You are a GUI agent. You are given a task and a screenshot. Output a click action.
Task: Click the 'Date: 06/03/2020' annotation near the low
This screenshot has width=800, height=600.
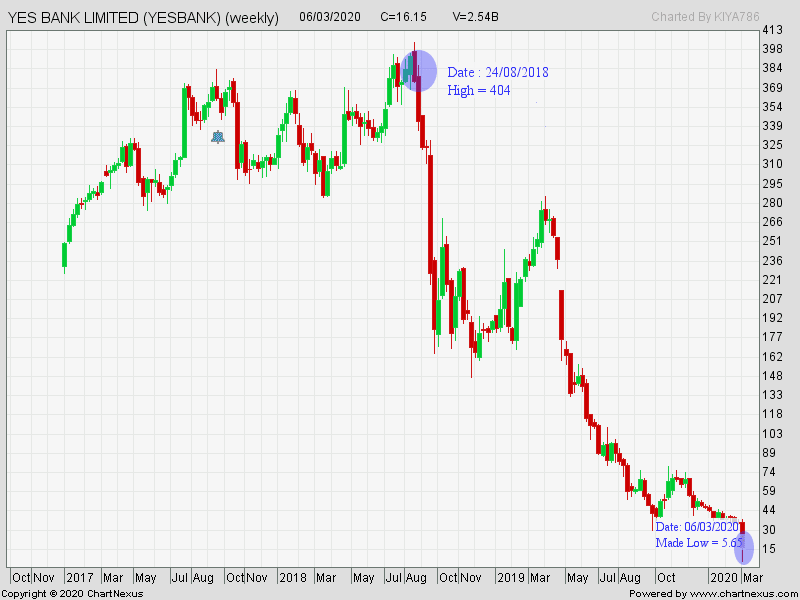(697, 527)
